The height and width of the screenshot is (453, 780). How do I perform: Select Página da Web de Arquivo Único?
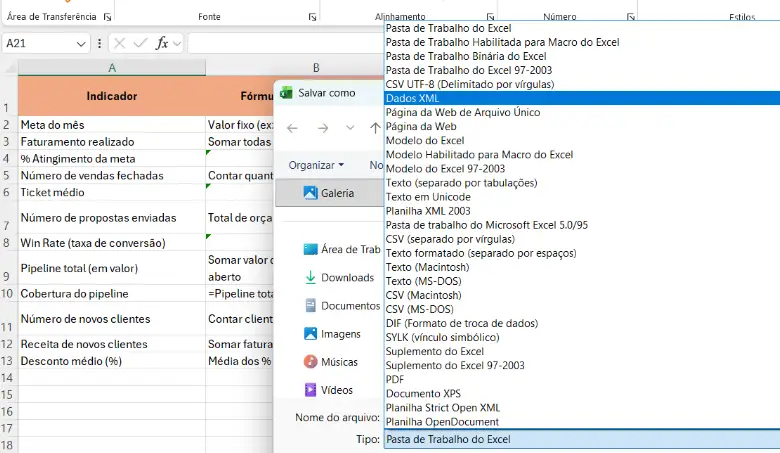tap(583, 112)
